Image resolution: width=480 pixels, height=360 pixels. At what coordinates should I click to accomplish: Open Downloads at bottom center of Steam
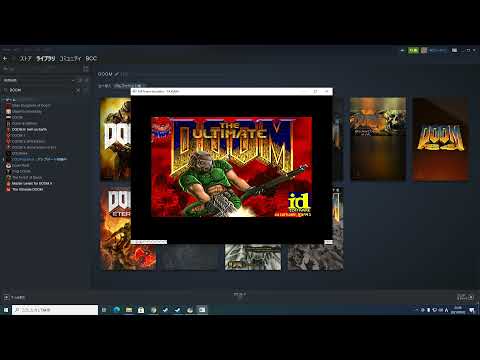tap(240, 295)
